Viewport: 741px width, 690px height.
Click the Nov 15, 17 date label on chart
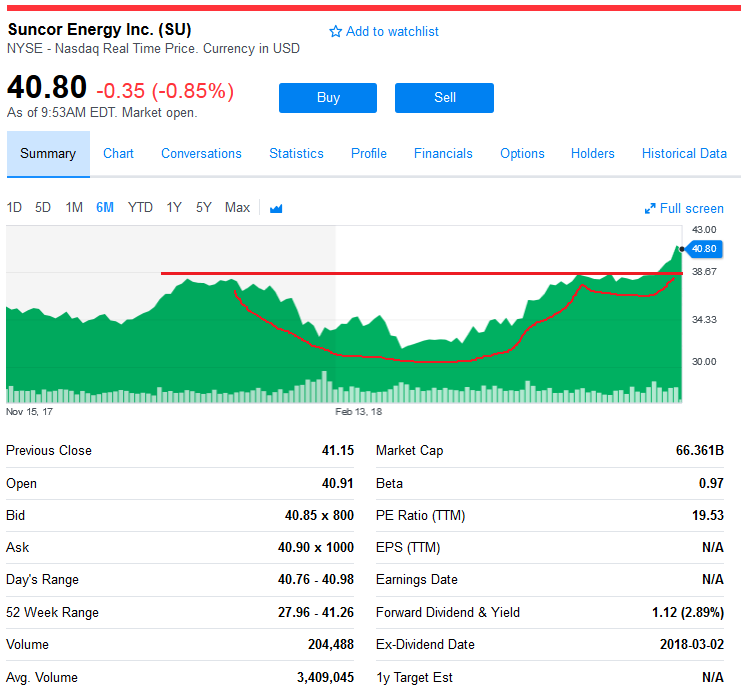pyautogui.click(x=29, y=412)
